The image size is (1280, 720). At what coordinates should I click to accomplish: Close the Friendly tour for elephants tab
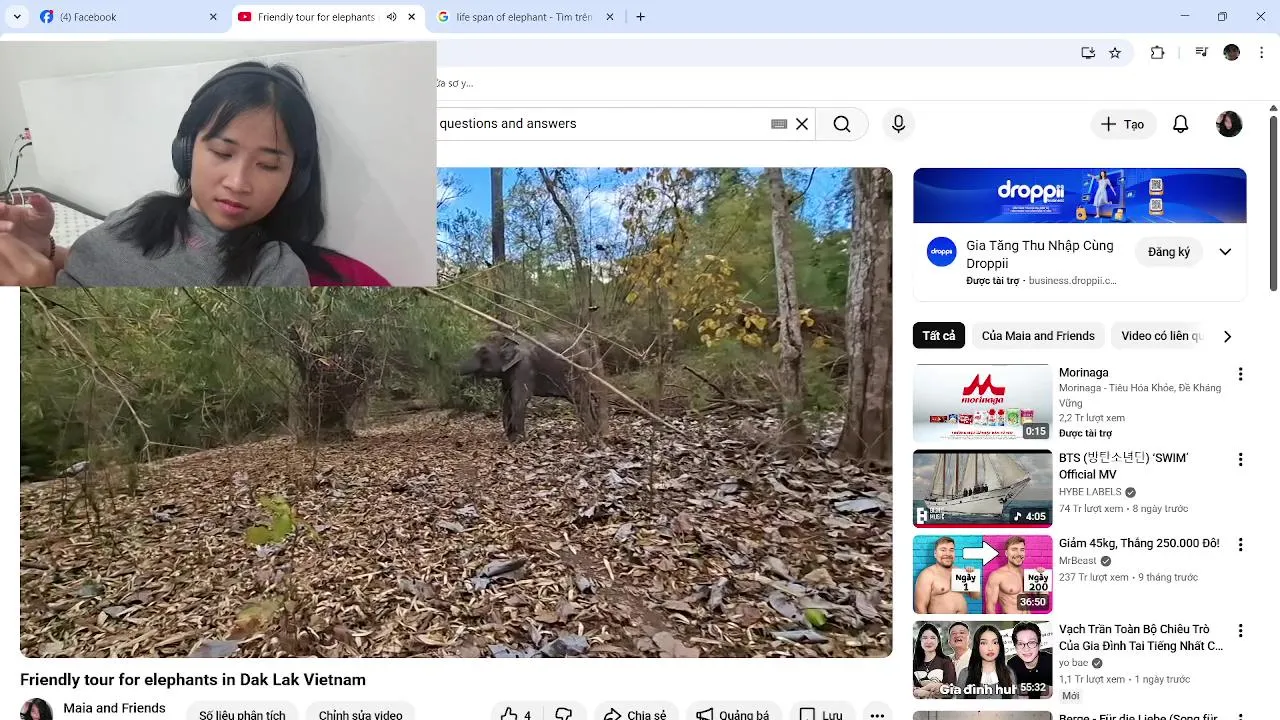411,17
